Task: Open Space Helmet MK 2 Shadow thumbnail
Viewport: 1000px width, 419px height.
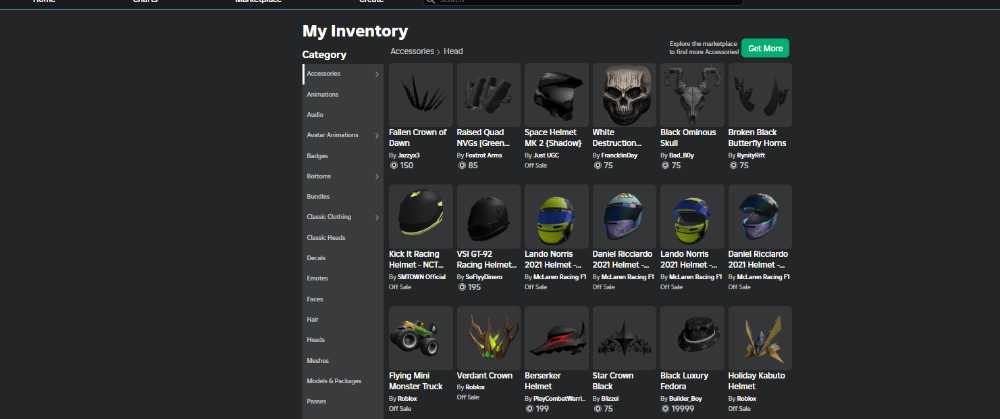Action: [556, 94]
